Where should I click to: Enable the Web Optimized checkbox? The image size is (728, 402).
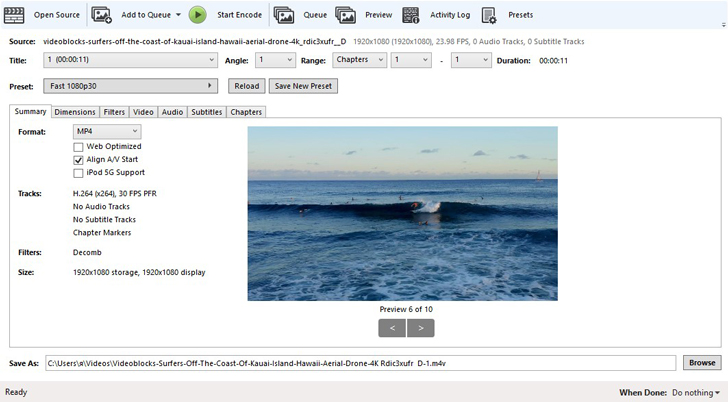tap(78, 147)
